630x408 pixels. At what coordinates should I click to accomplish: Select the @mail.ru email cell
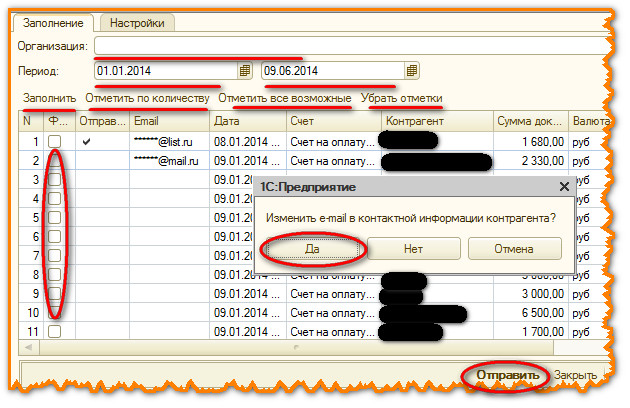170,161
